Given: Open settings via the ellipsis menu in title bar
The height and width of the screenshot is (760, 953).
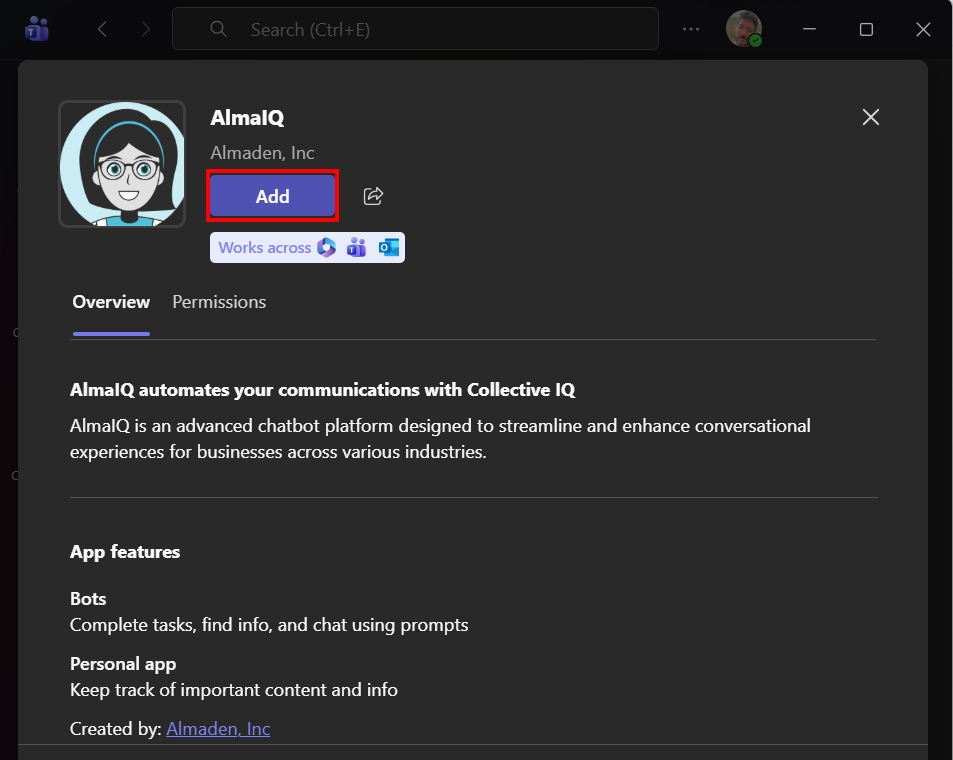Looking at the screenshot, I should tap(690, 29).
